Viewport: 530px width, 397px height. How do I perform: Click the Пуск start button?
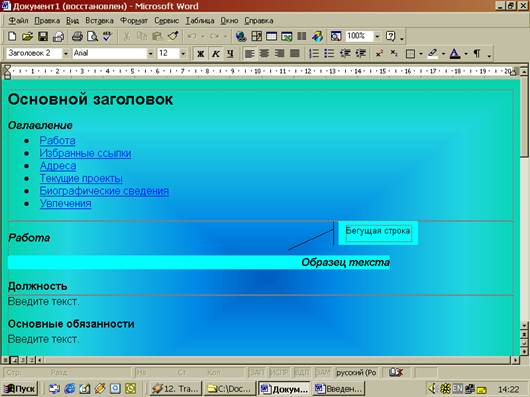(20, 389)
